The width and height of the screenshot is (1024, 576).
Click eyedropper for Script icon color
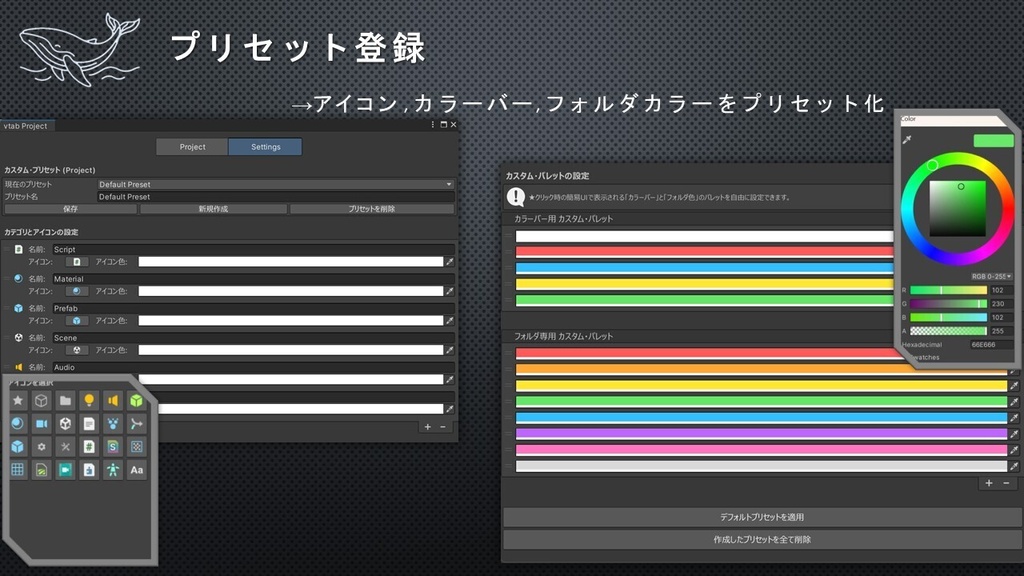pos(449,262)
